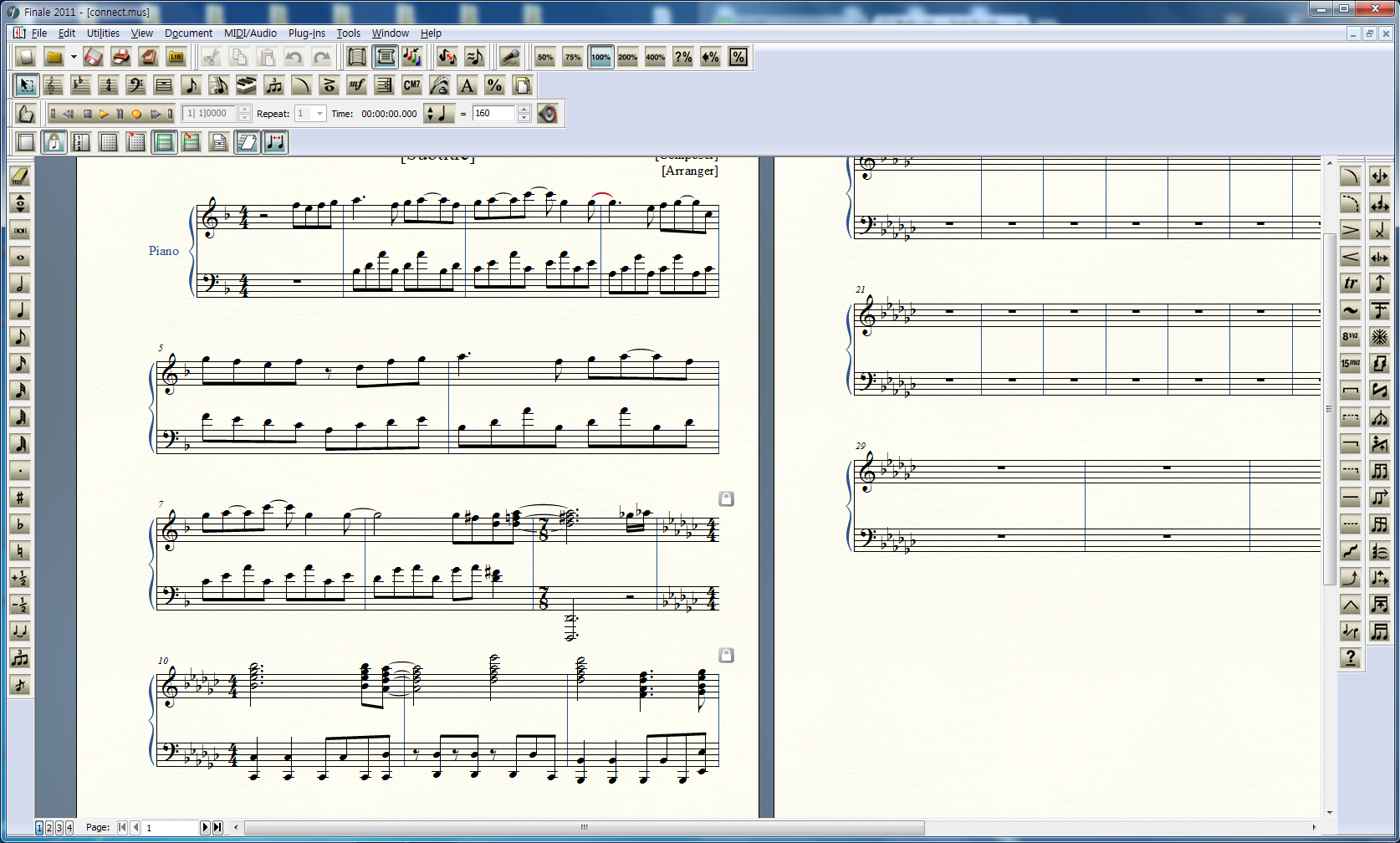Click the horizontal scrollbar thumb
The height and width of the screenshot is (843, 1400).
(584, 827)
